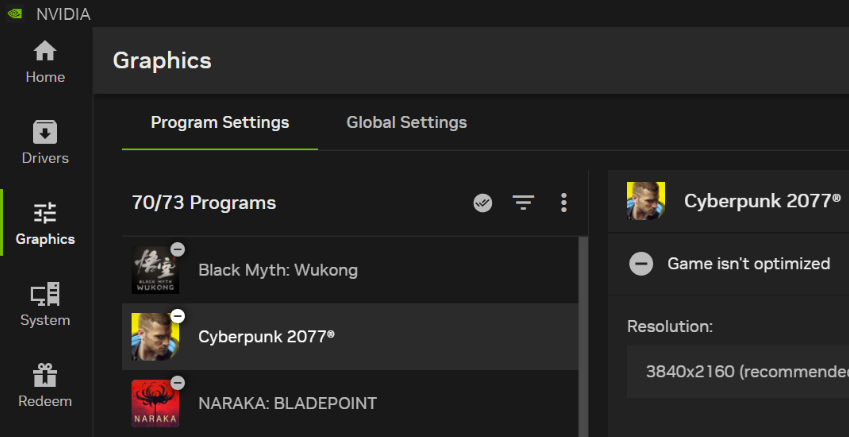Select Black Myth: Wukong from program list
The height and width of the screenshot is (437, 849).
(277, 270)
